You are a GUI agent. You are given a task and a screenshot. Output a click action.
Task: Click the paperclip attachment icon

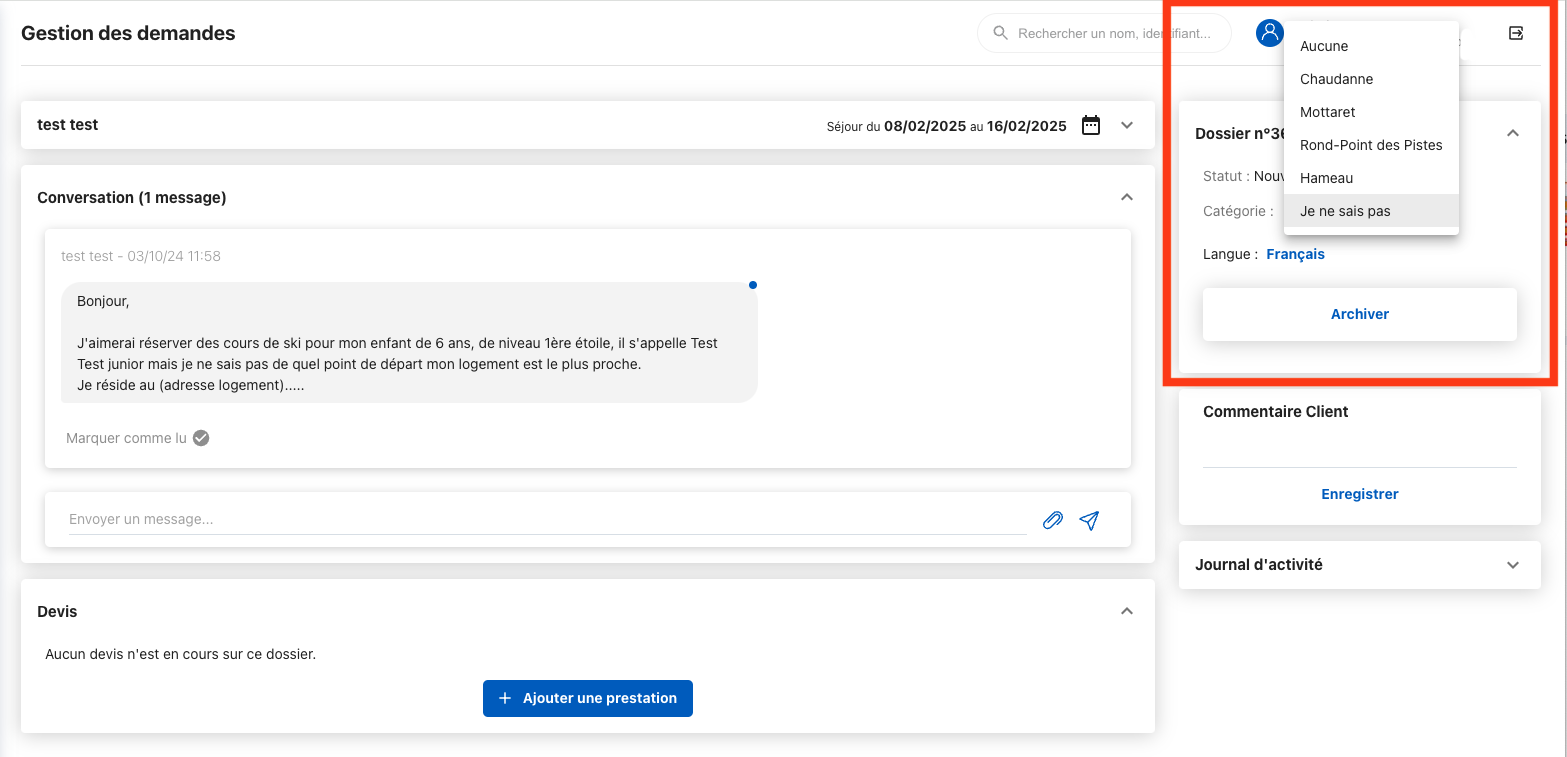pyautogui.click(x=1052, y=520)
